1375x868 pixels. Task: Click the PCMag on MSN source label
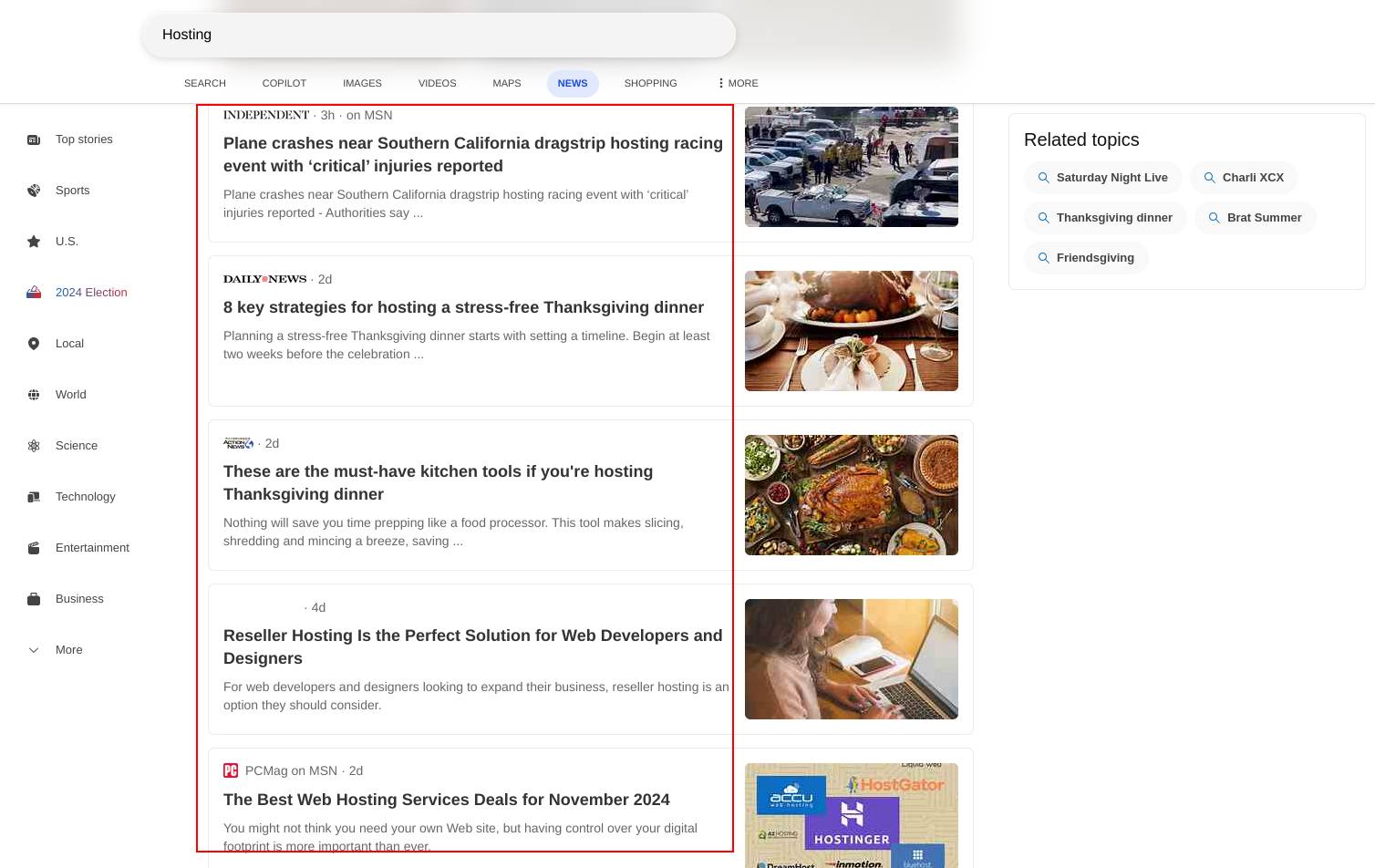coord(291,770)
